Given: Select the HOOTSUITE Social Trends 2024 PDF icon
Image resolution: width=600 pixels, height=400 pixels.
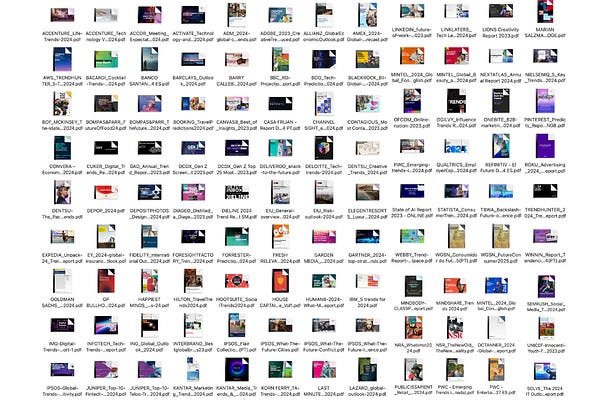Looking at the screenshot, I should point(237,281).
